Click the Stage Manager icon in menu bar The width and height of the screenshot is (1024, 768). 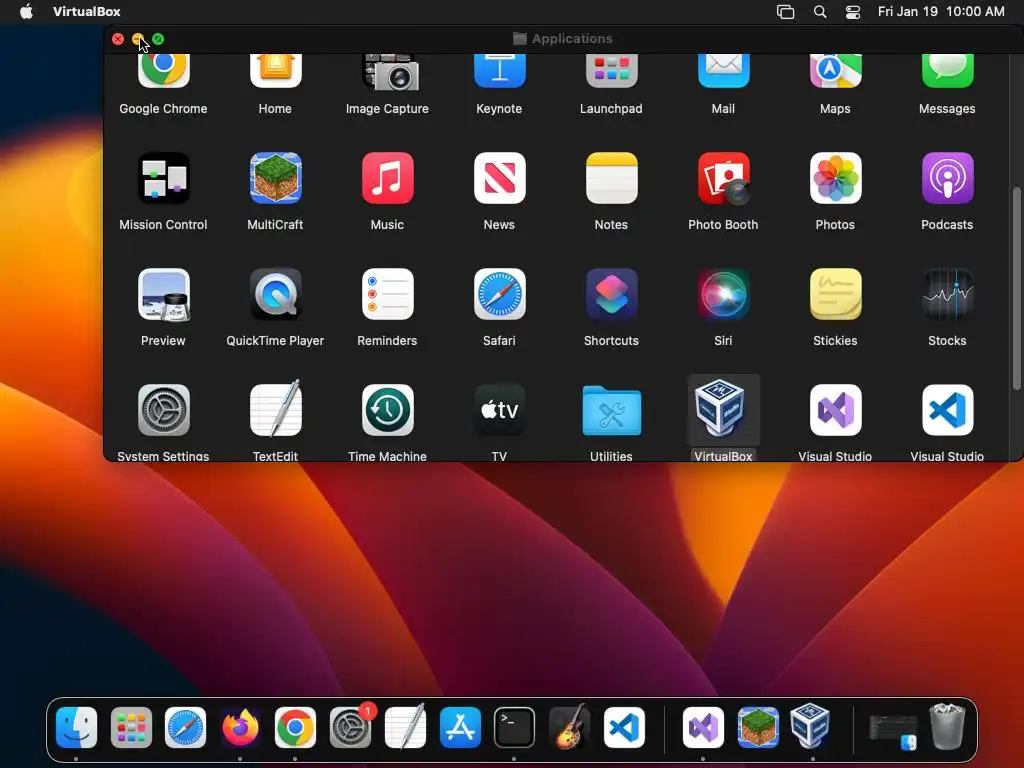tap(786, 11)
